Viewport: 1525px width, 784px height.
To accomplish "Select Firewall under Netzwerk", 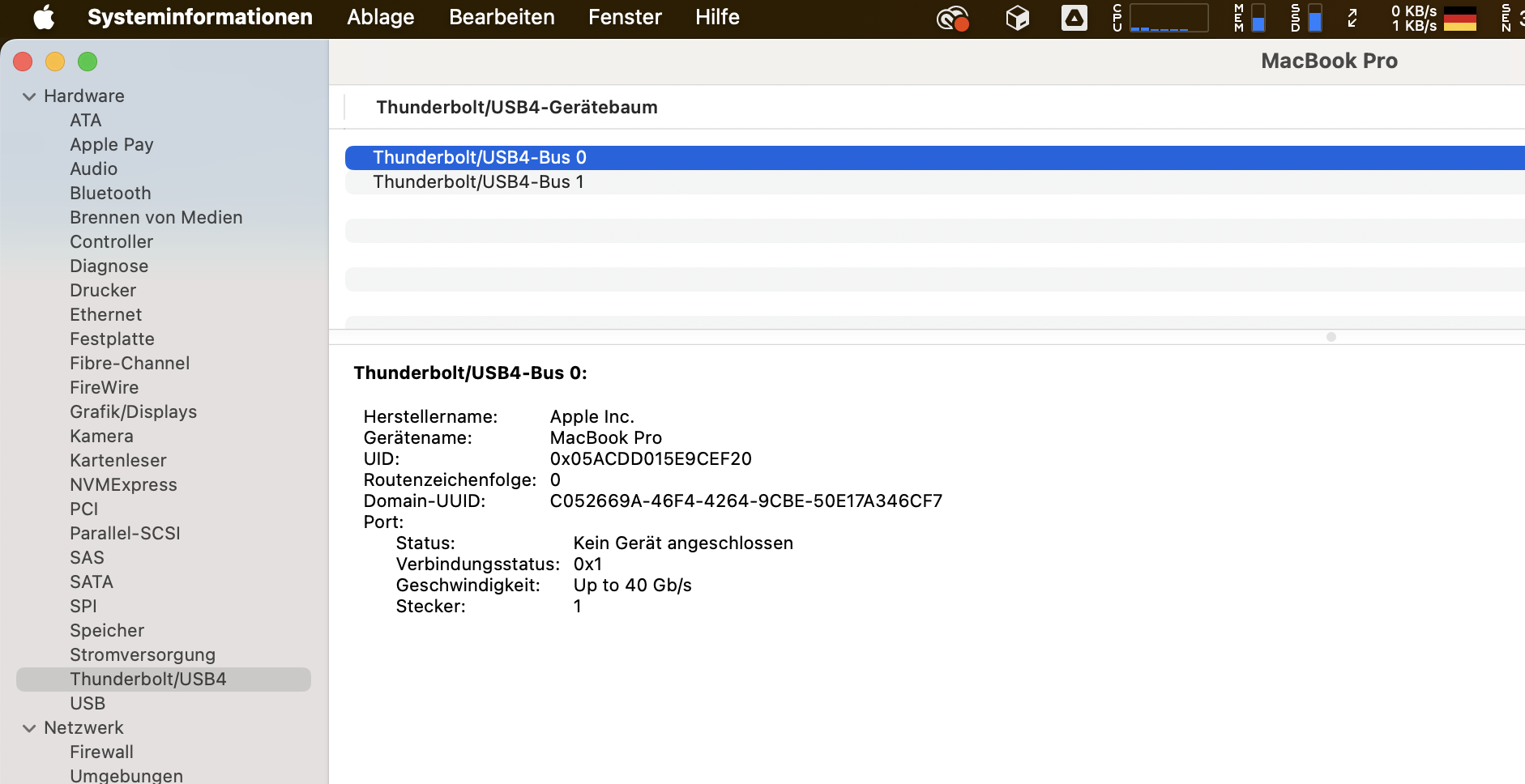I will 102,752.
